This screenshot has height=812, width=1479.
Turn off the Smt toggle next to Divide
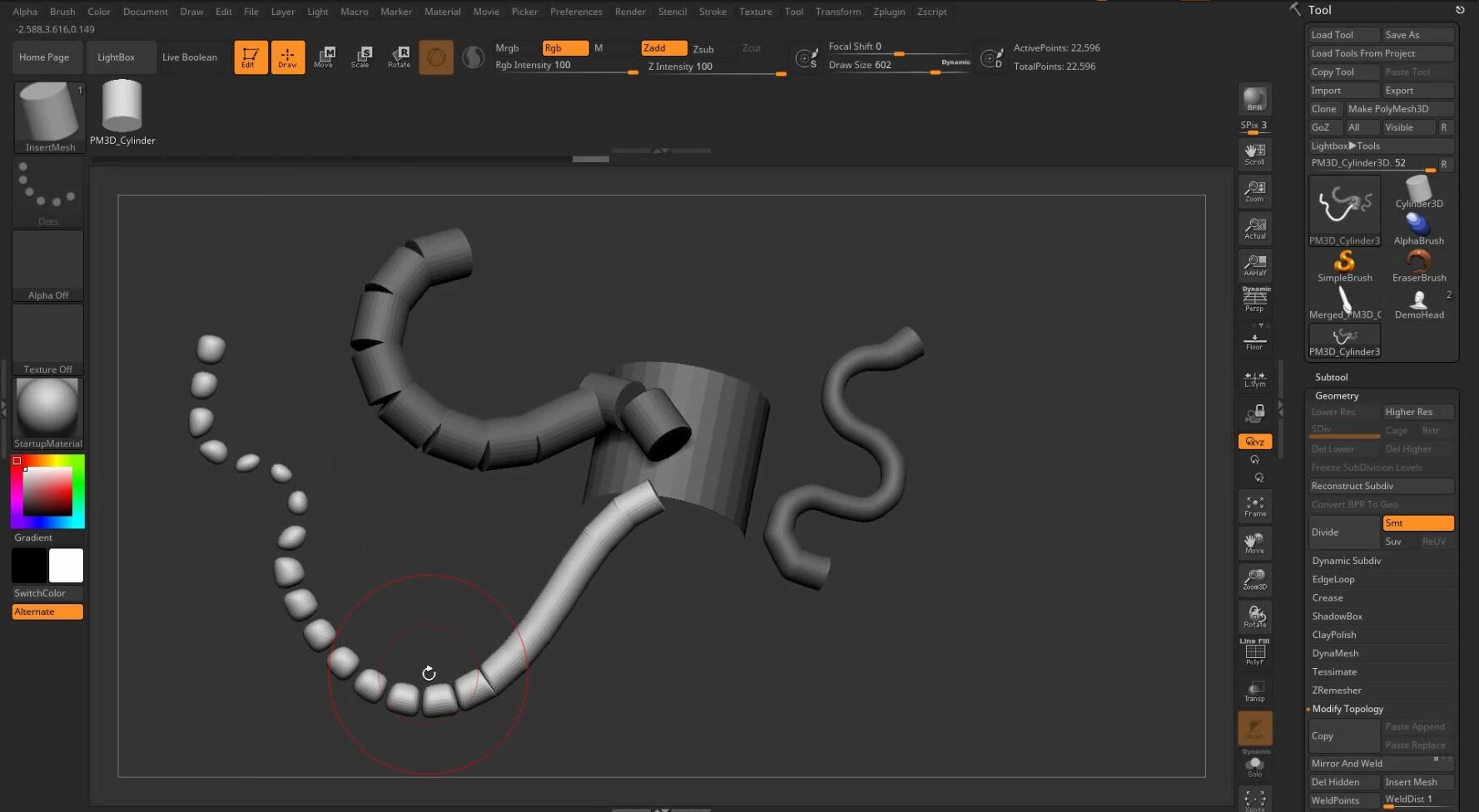click(1417, 522)
